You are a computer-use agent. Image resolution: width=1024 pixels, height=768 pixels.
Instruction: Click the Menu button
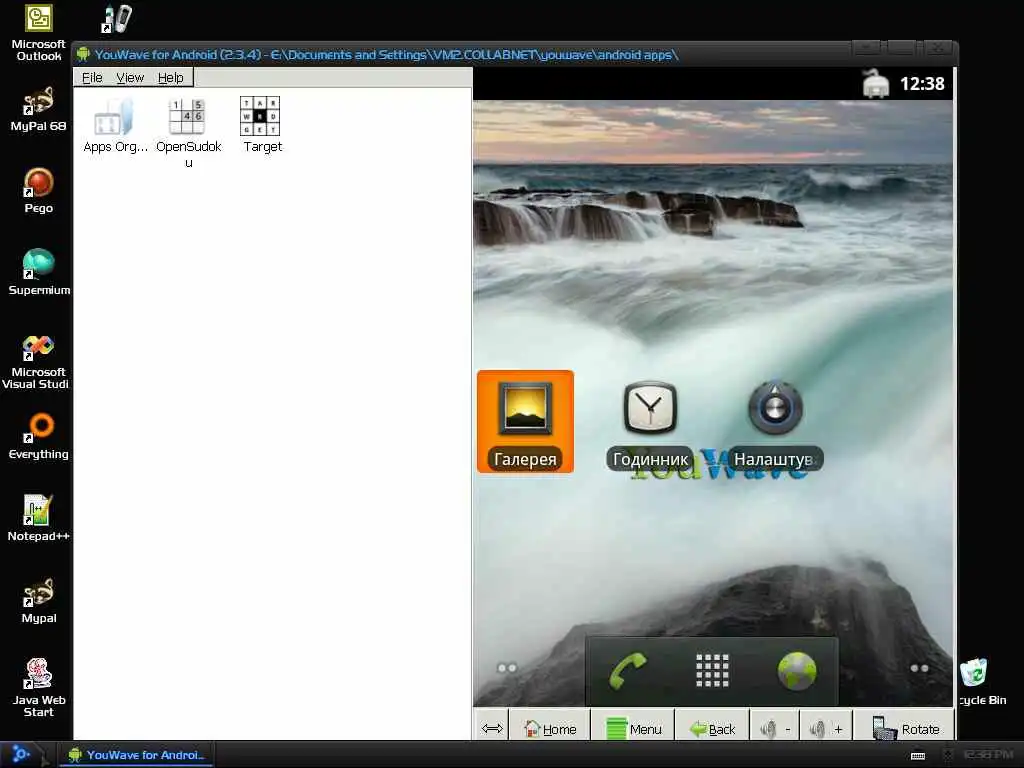click(633, 729)
